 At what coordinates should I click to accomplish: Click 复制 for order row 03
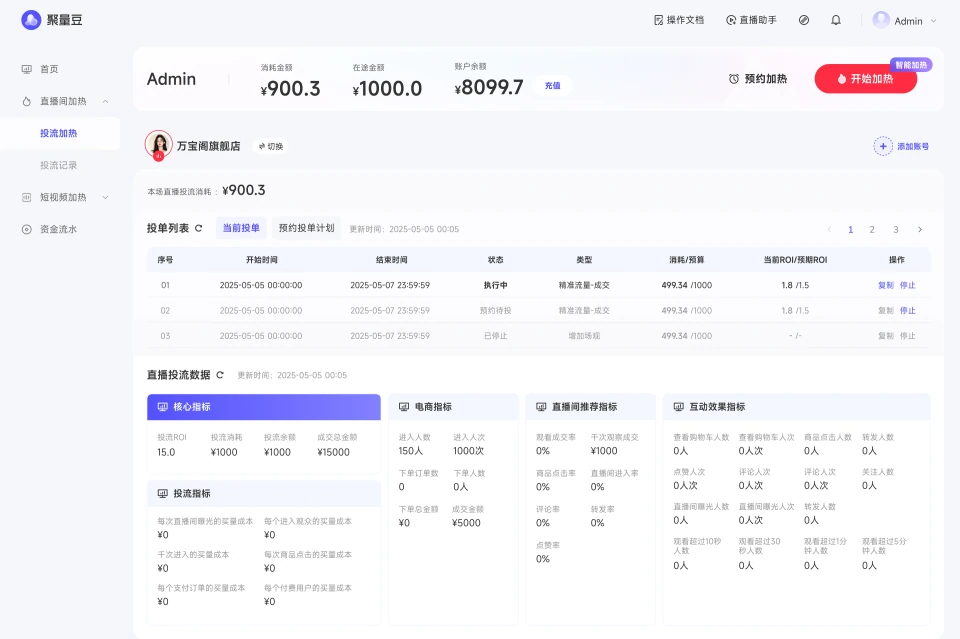(886, 335)
